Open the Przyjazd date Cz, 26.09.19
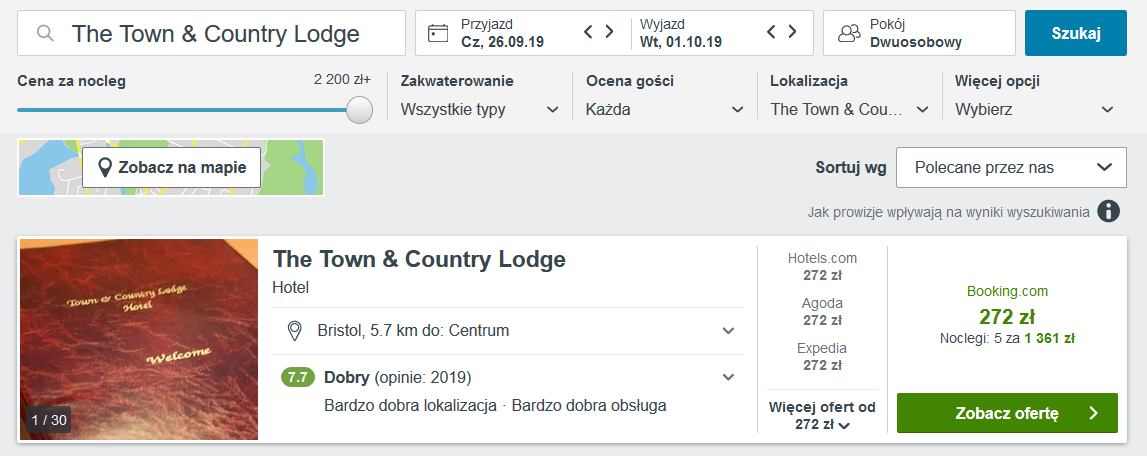The image size is (1147, 456). click(503, 33)
